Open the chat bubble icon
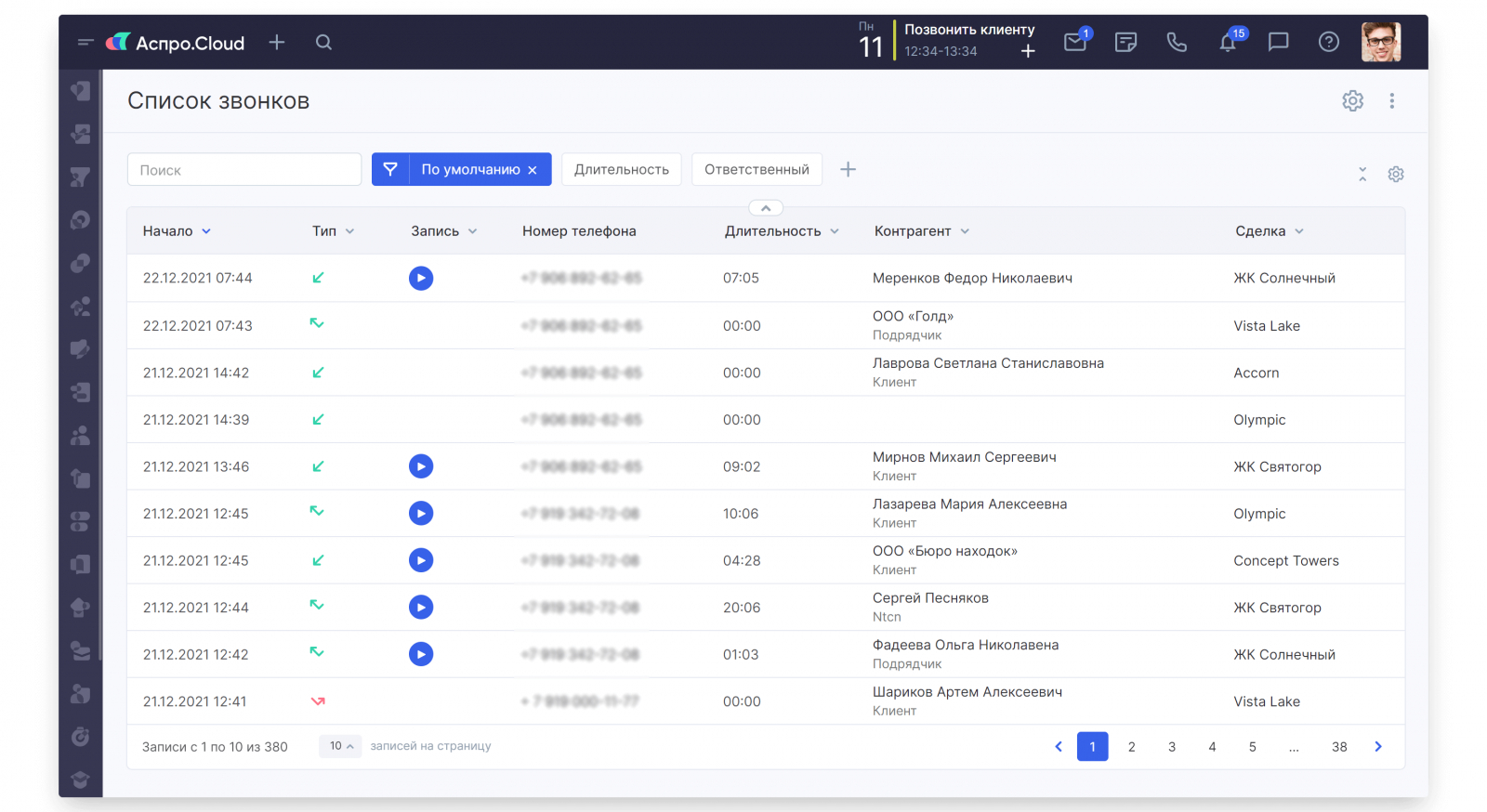1487x812 pixels. (1279, 42)
